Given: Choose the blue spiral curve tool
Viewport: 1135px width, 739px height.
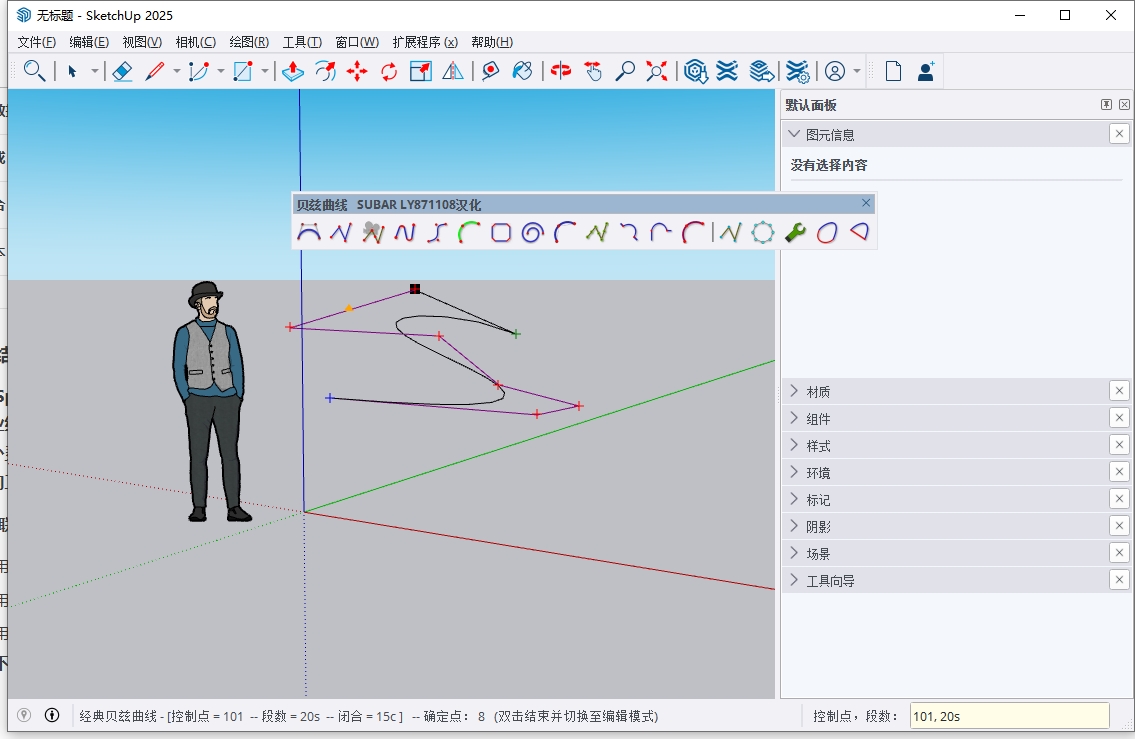Looking at the screenshot, I should (532, 232).
